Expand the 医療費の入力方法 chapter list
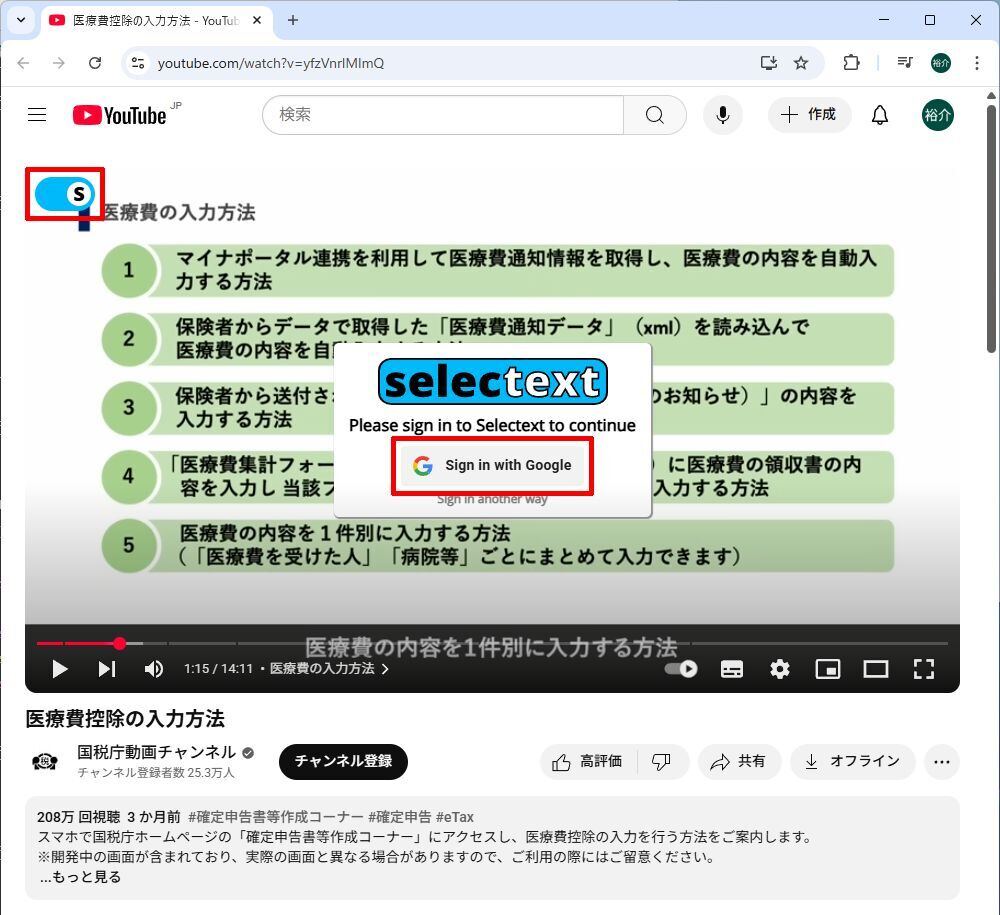The width and height of the screenshot is (1000, 915). click(329, 669)
